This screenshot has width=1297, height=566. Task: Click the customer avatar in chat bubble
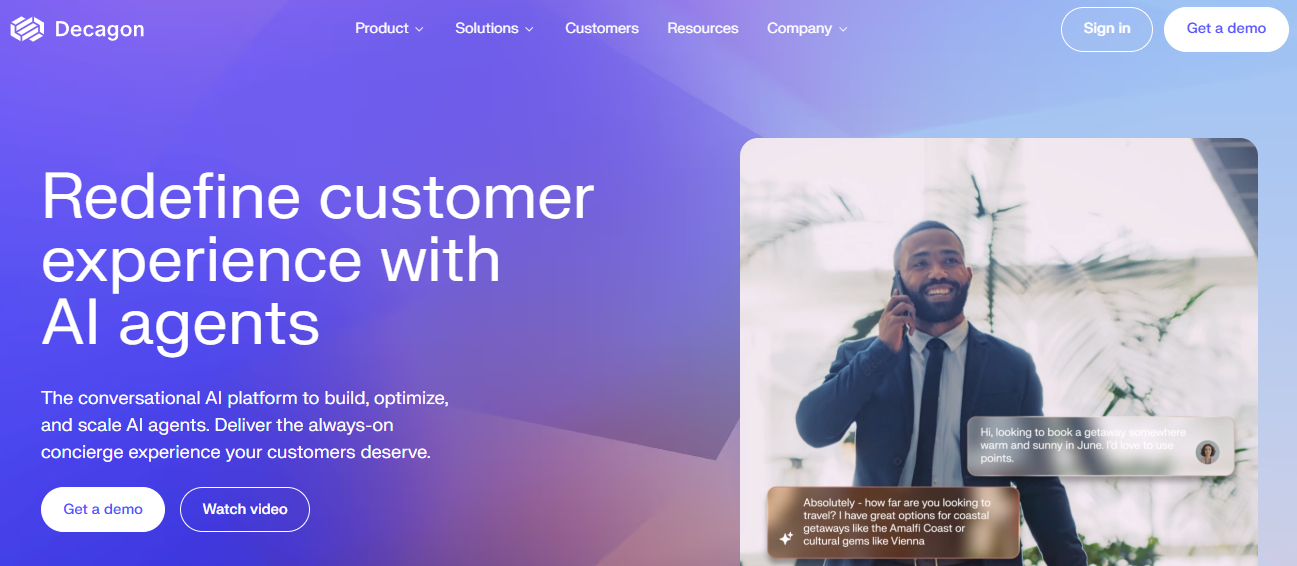1207,452
